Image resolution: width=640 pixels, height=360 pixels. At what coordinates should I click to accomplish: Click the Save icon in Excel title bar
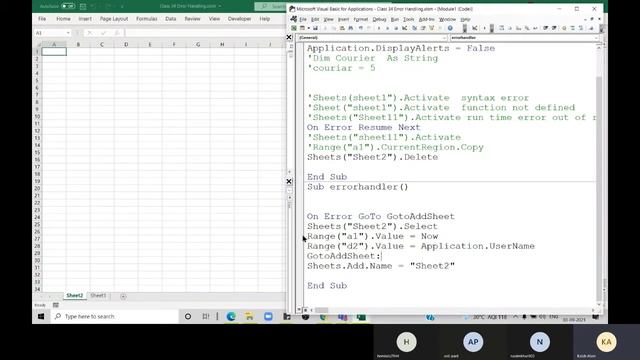(83, 6)
